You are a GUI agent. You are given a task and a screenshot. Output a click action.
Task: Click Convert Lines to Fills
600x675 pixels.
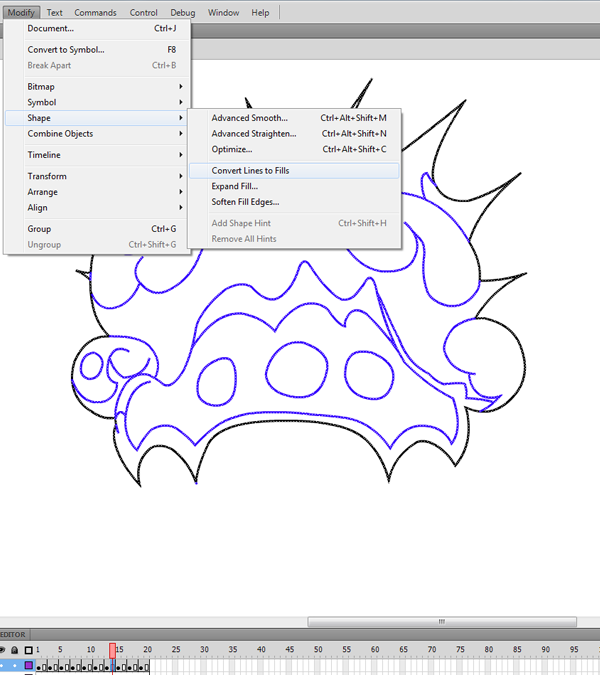pos(294,170)
